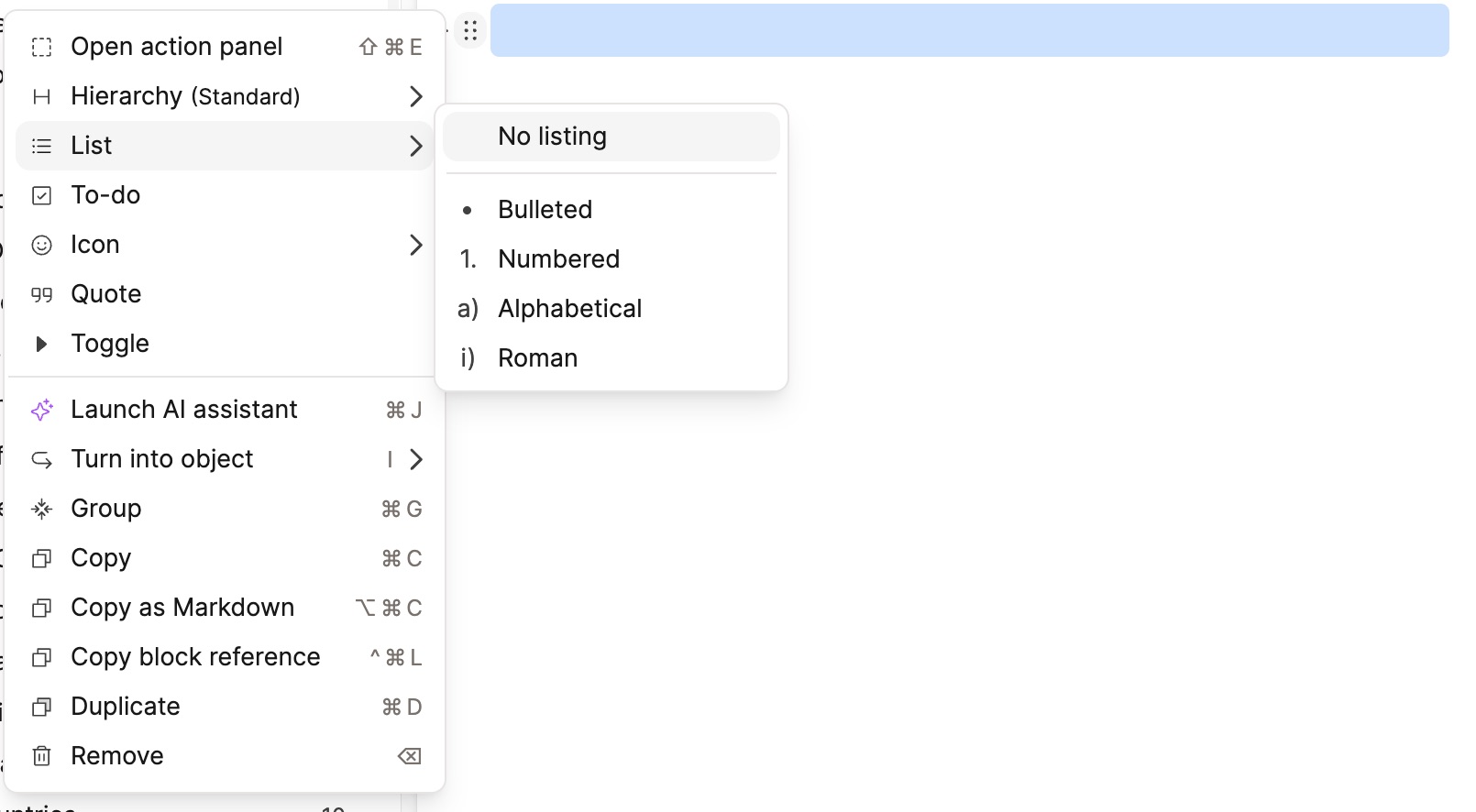The image size is (1476, 812).
Task: Click the Open action panel icon
Action: [x=41, y=47]
